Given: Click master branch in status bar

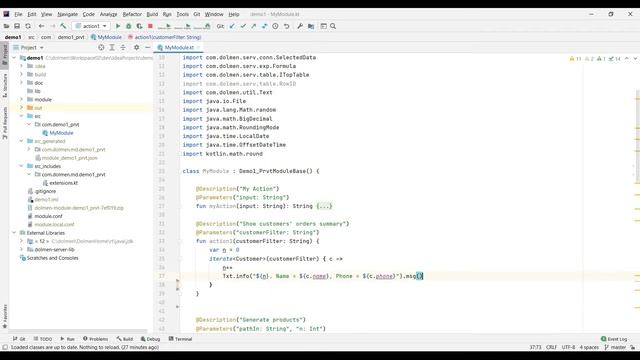Looking at the screenshot, I should point(615,347).
